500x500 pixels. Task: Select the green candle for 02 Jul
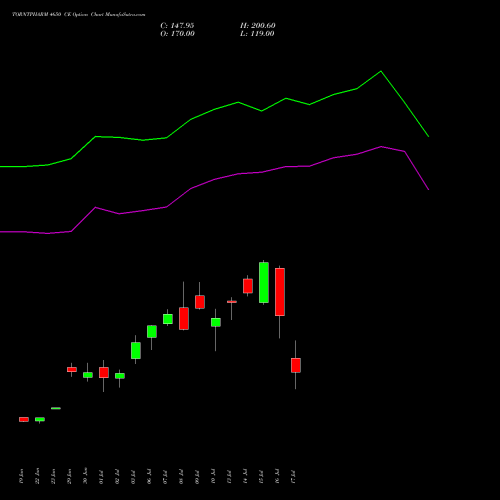[120, 376]
